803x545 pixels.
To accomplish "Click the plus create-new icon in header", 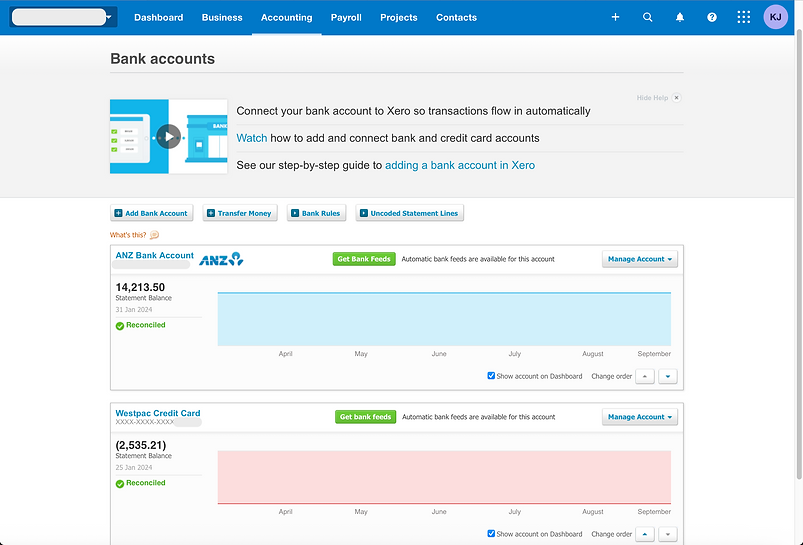I will tap(615, 17).
